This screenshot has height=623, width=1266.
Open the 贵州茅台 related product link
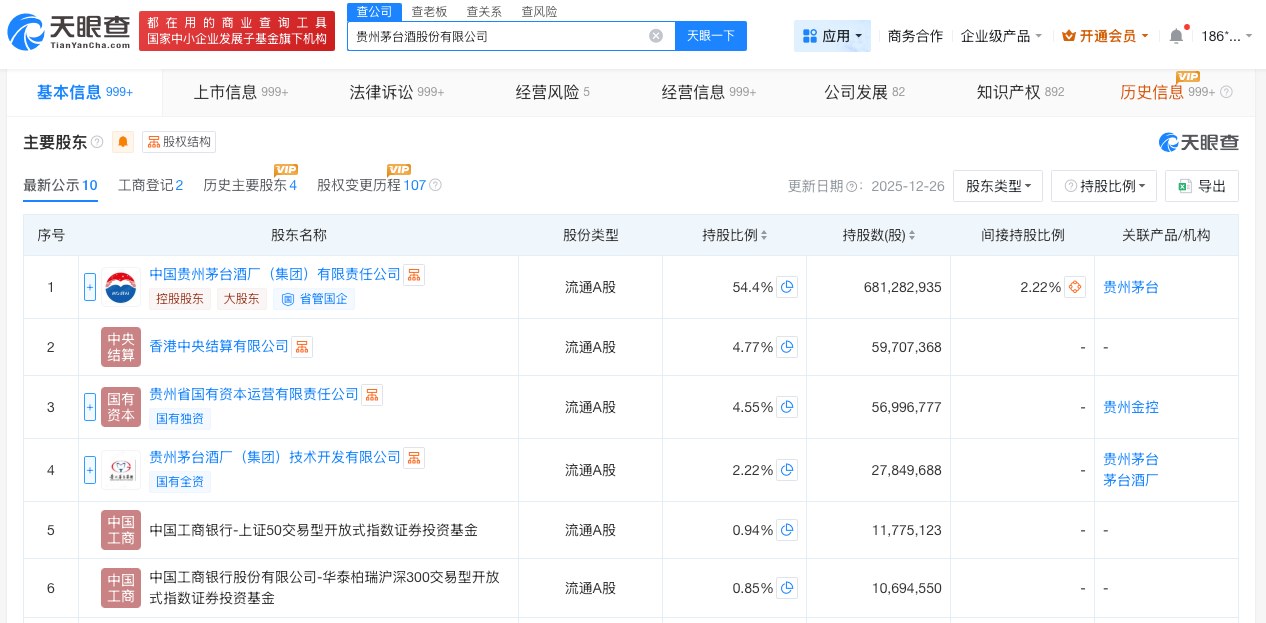1131,287
